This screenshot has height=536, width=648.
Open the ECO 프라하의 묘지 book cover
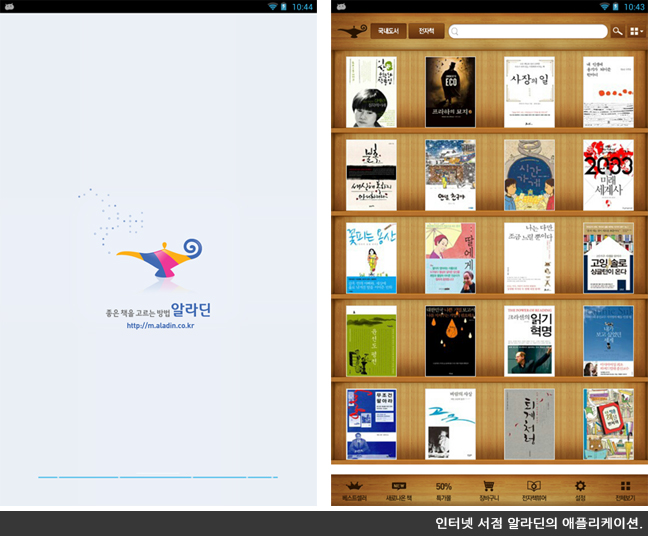point(450,92)
